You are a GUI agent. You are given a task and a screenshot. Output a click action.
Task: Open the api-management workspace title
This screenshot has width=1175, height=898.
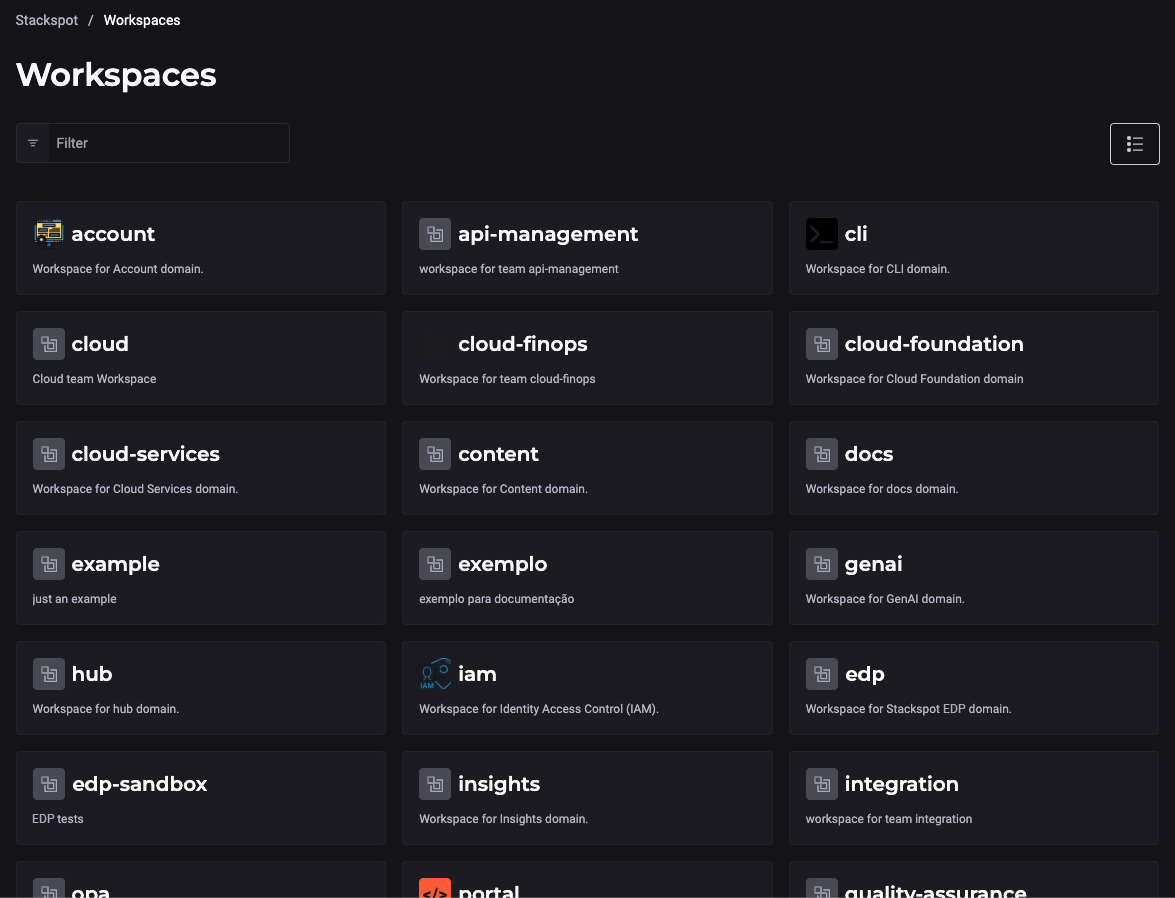[x=548, y=234]
